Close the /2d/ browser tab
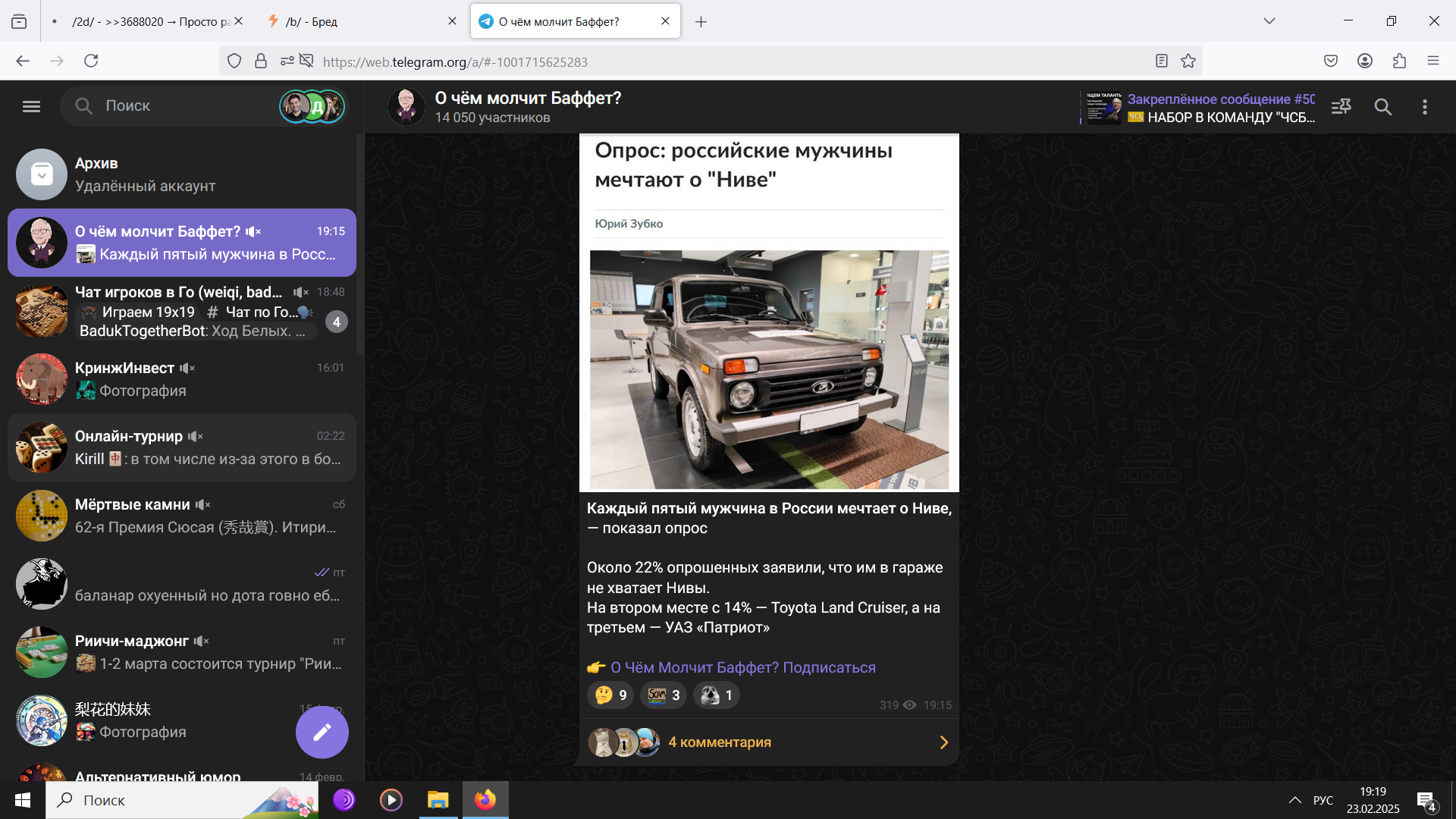This screenshot has height=819, width=1456. pos(239,21)
